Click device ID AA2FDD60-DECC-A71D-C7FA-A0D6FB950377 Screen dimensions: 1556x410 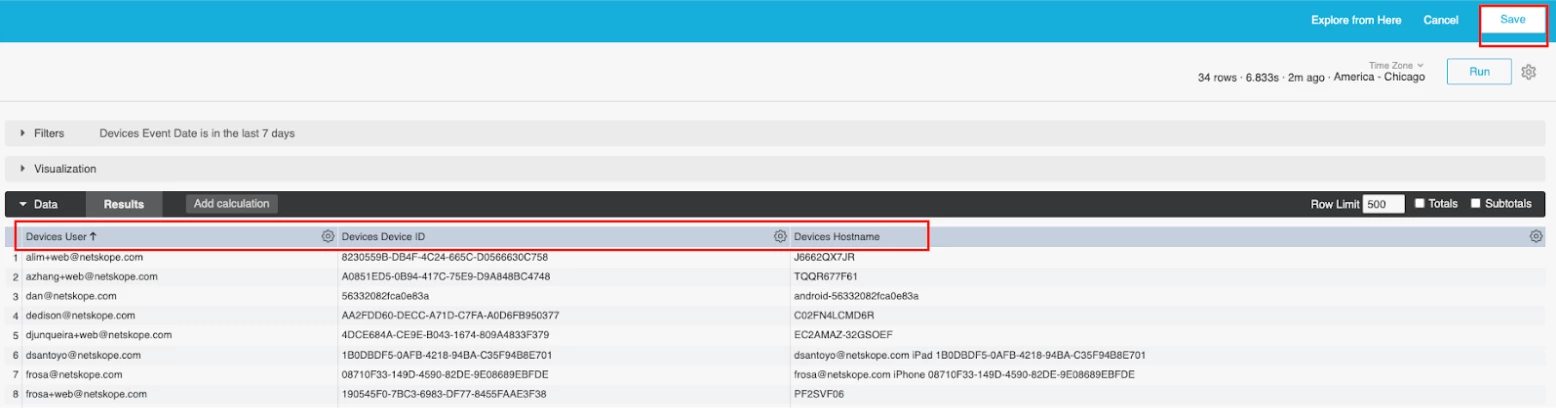(x=450, y=315)
